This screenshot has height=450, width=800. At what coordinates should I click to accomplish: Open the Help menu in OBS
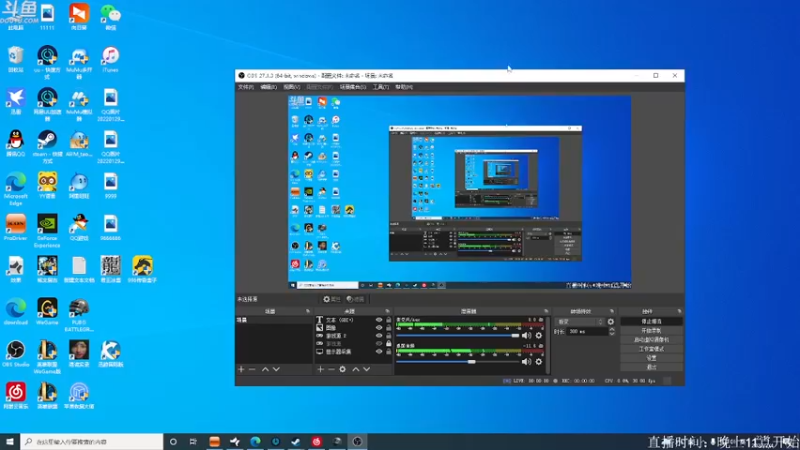pos(404,87)
